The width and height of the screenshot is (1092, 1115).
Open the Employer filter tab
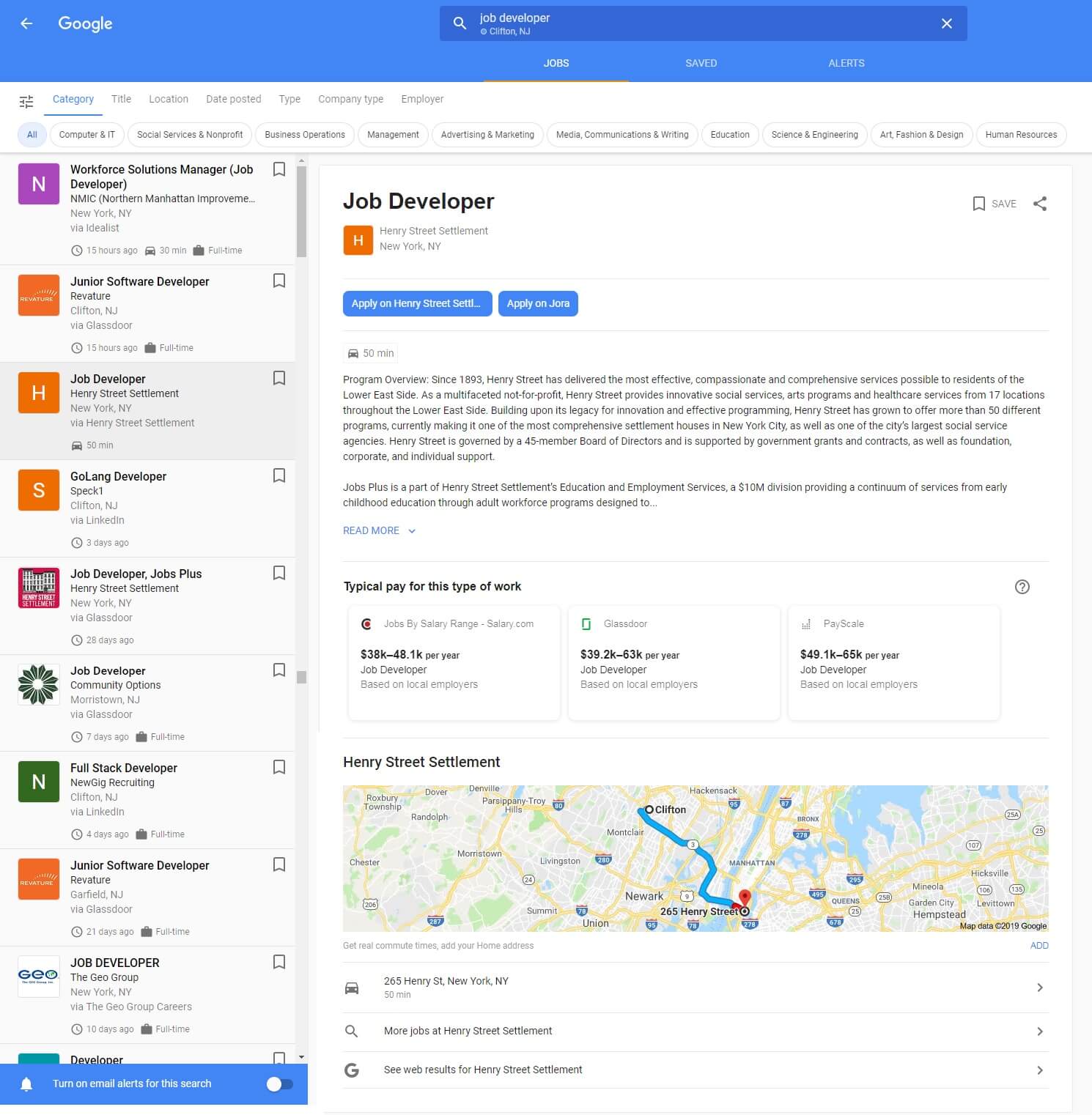422,99
